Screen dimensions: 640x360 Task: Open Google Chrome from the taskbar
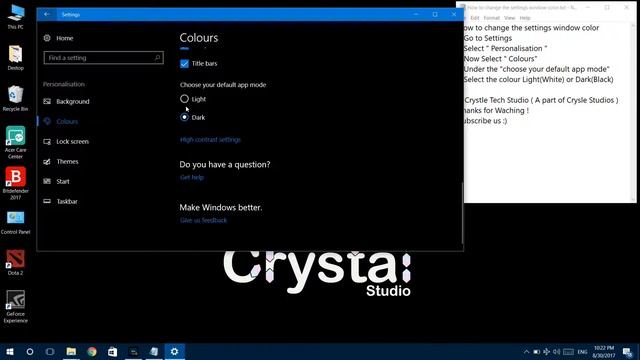click(92, 351)
